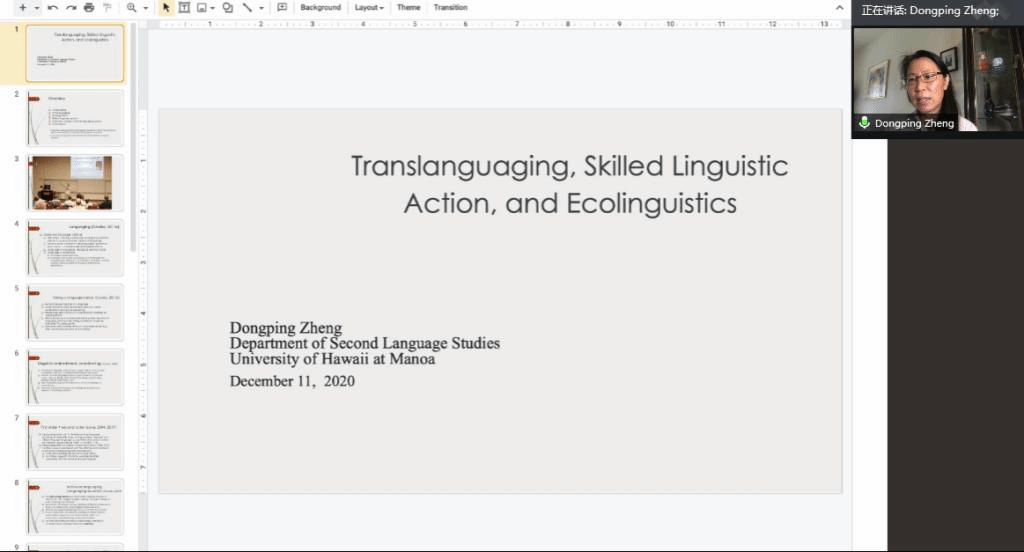Collapse the toolbar with the up chevron
Image resolution: width=1024 pixels, height=552 pixels.
pyautogui.click(x=839, y=7)
